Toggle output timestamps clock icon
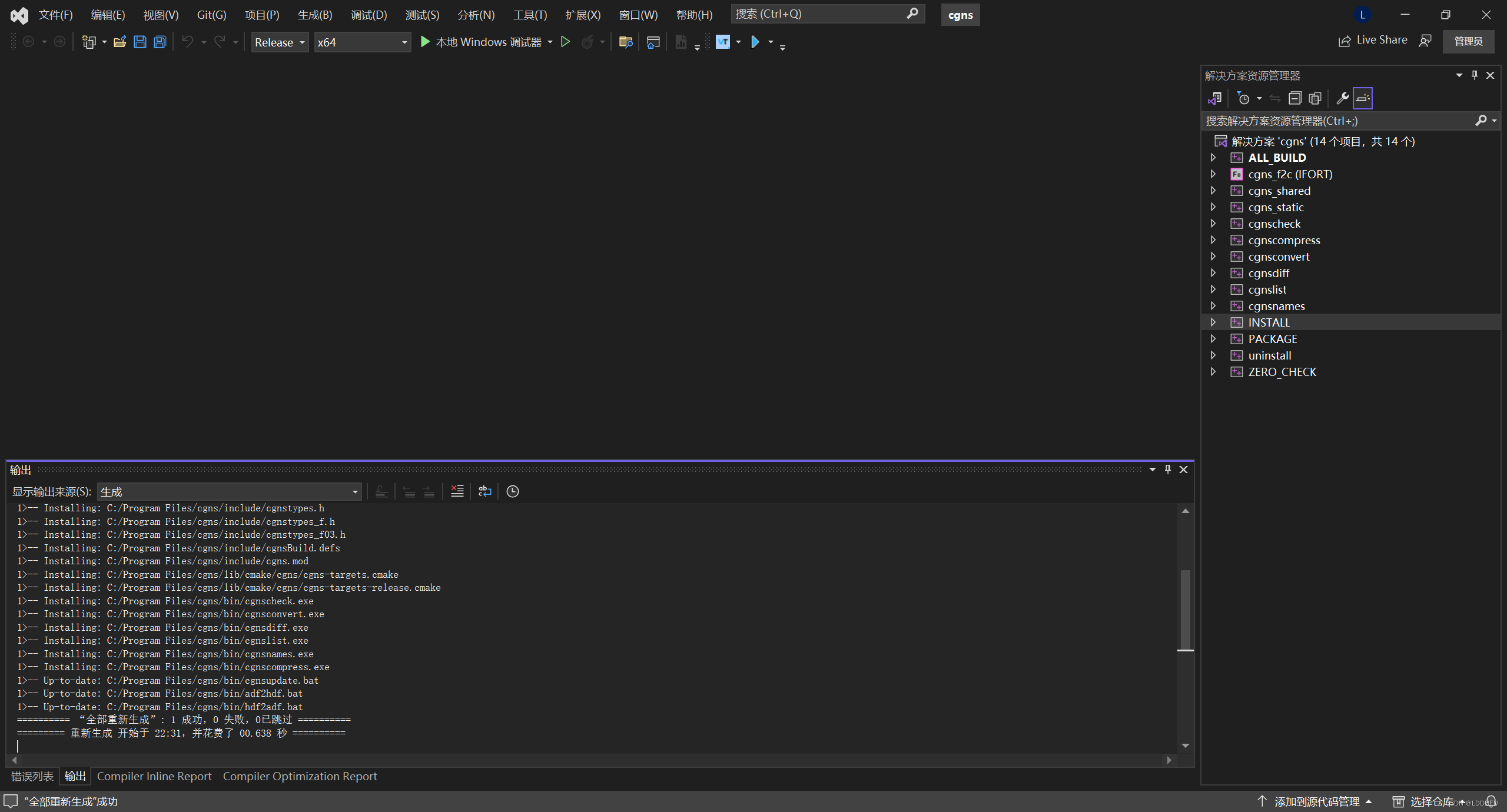 click(512, 491)
